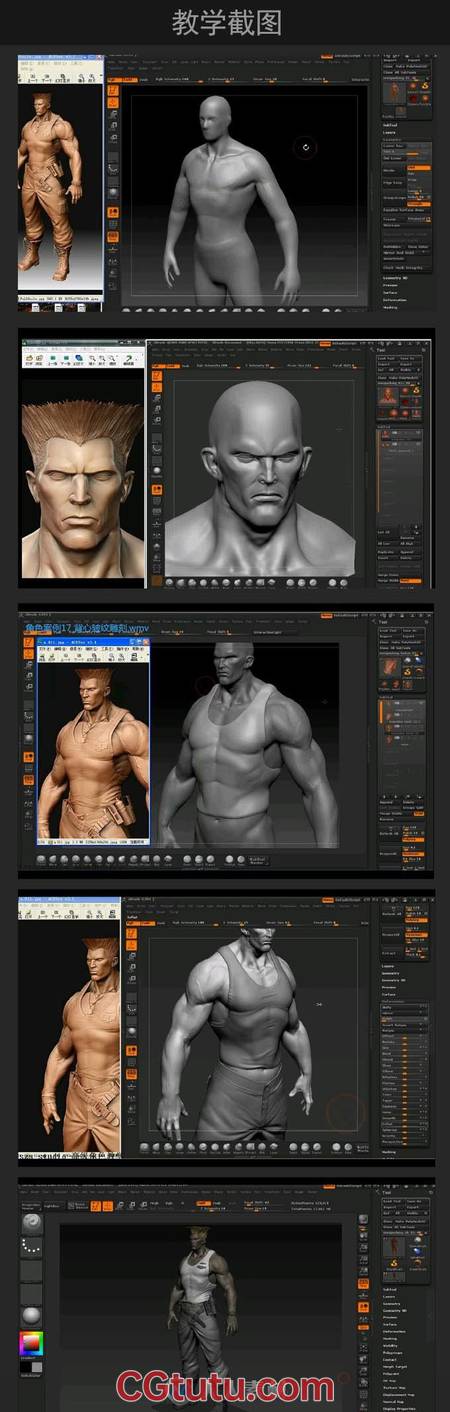Expand UV Map section in fifth screenshot
Image resolution: width=450 pixels, height=1412 pixels.
point(389,1381)
